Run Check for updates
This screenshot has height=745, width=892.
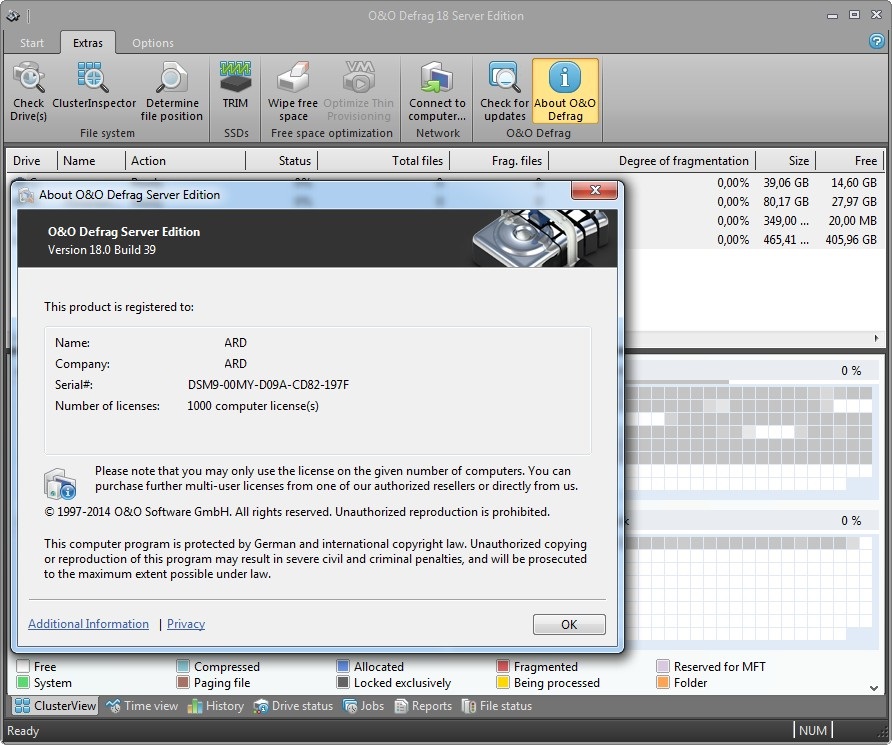pos(504,92)
